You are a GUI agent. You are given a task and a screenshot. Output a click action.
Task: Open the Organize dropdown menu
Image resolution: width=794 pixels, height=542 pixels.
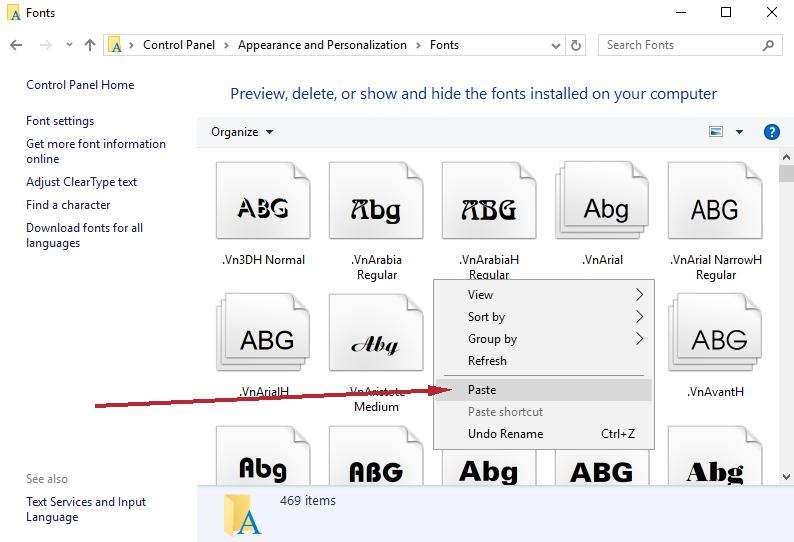(x=242, y=132)
